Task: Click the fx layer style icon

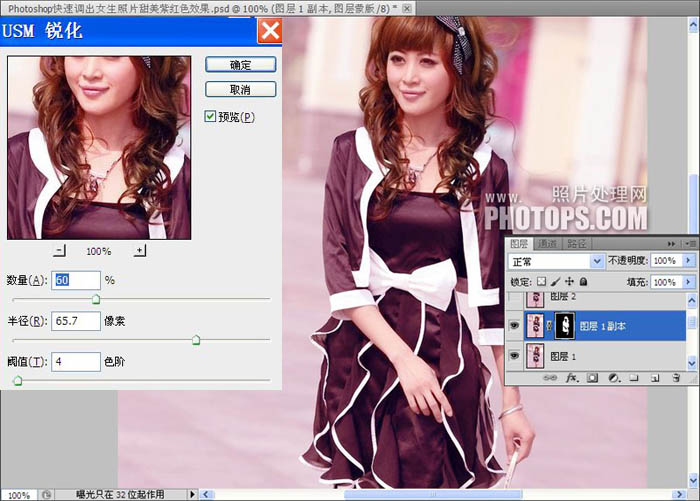Action: 572,379
